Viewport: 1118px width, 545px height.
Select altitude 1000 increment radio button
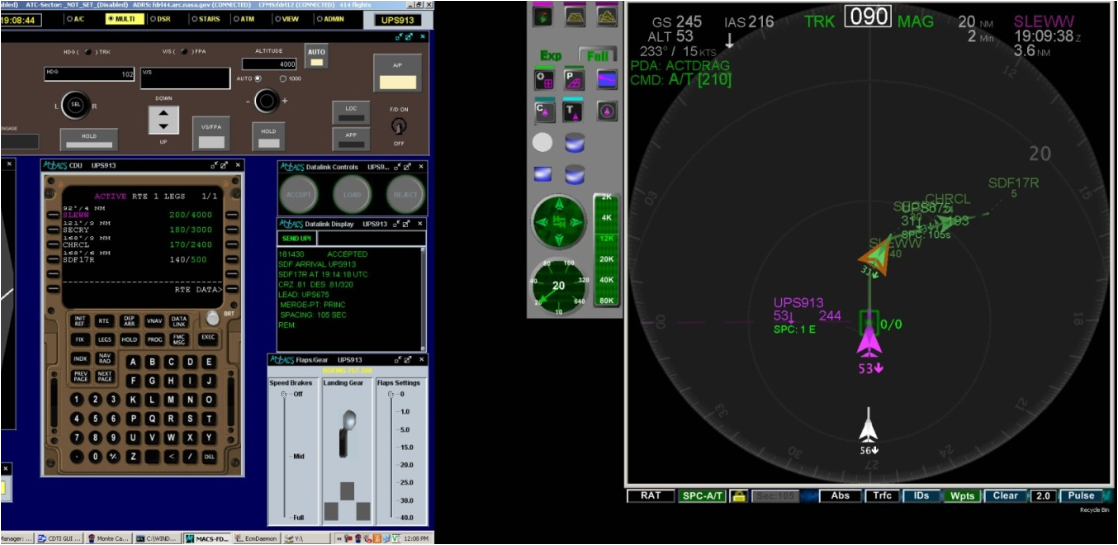[x=282, y=78]
